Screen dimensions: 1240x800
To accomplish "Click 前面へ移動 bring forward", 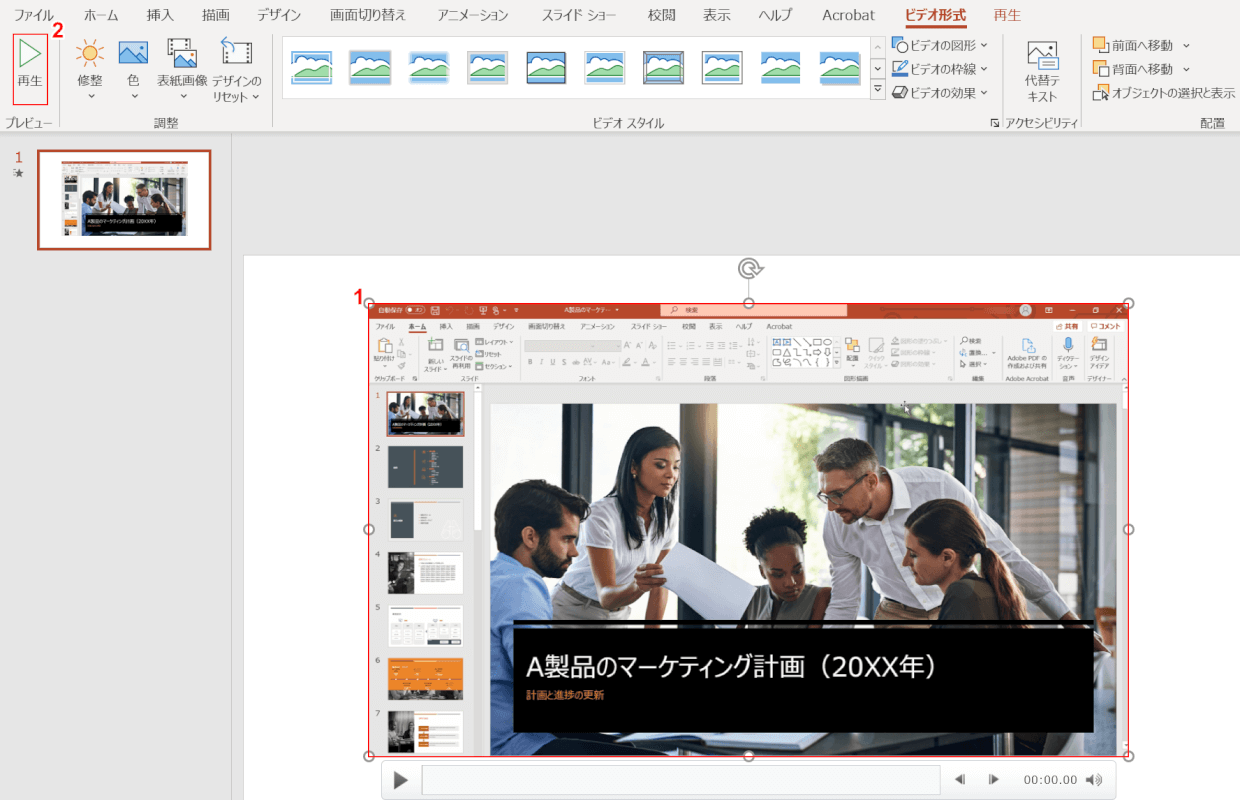I will (x=1133, y=45).
